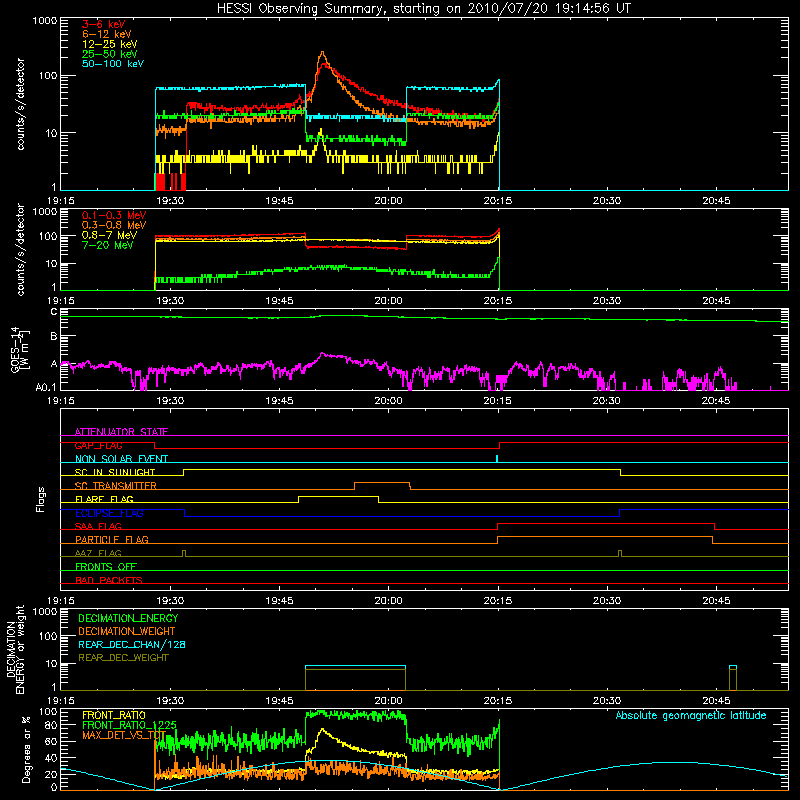The width and height of the screenshot is (800, 800).
Task: Select the DECIMATION_ENERGY legend label
Action: pos(128,618)
